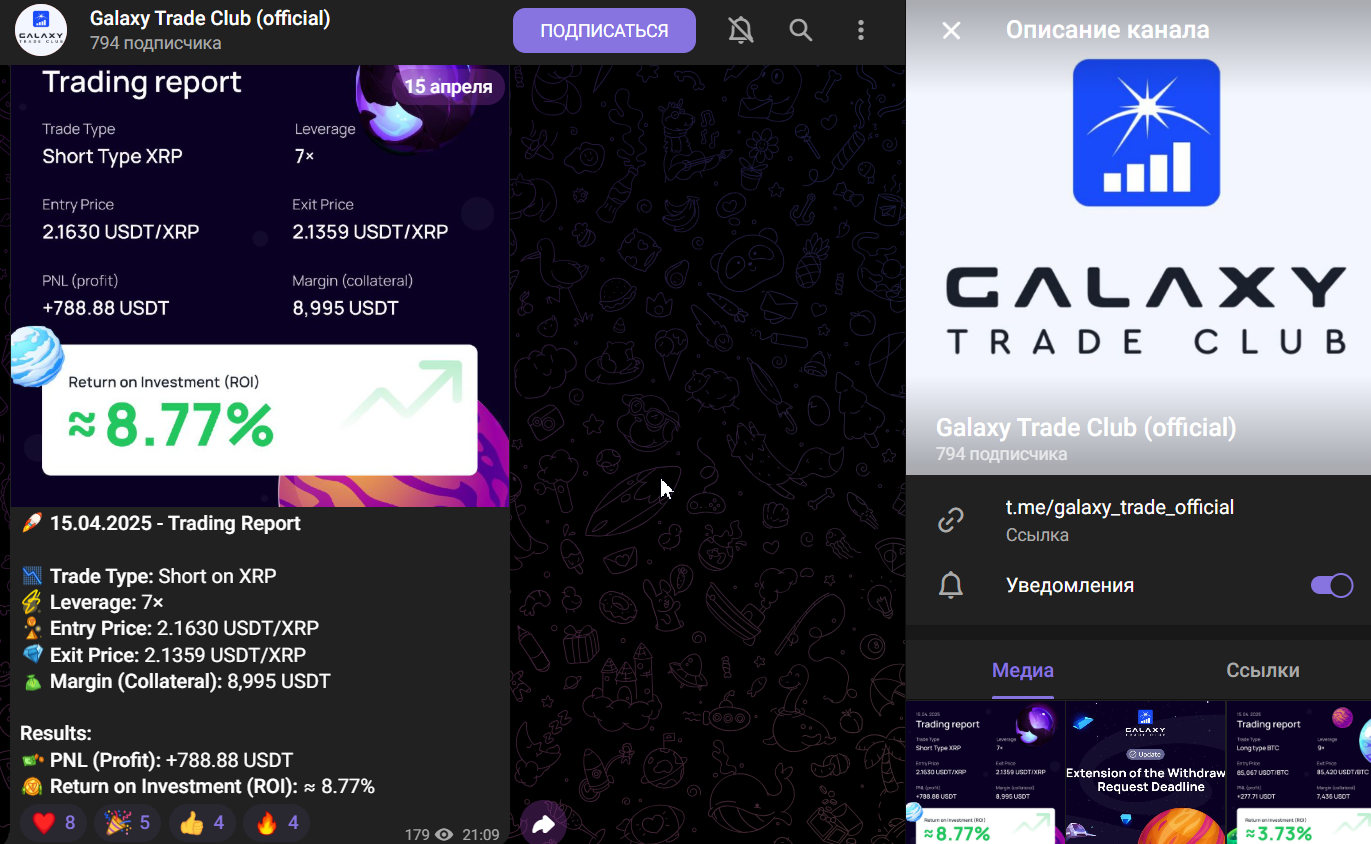1371x844 pixels.
Task: Open the three-dot more options menu
Action: coord(860,31)
